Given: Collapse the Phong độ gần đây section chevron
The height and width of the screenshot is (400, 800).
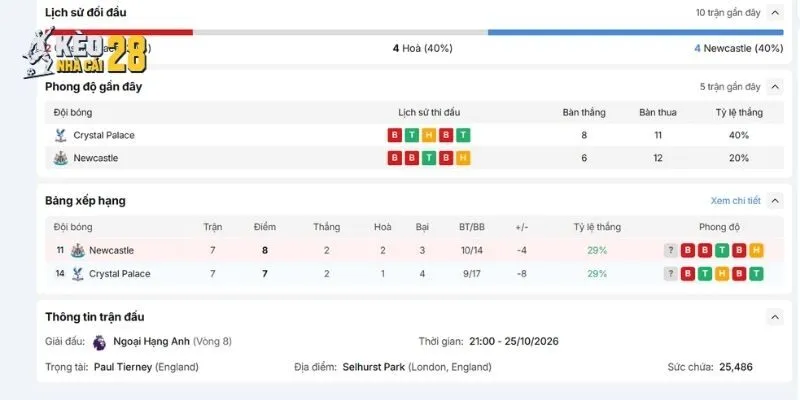Looking at the screenshot, I should [x=774, y=87].
